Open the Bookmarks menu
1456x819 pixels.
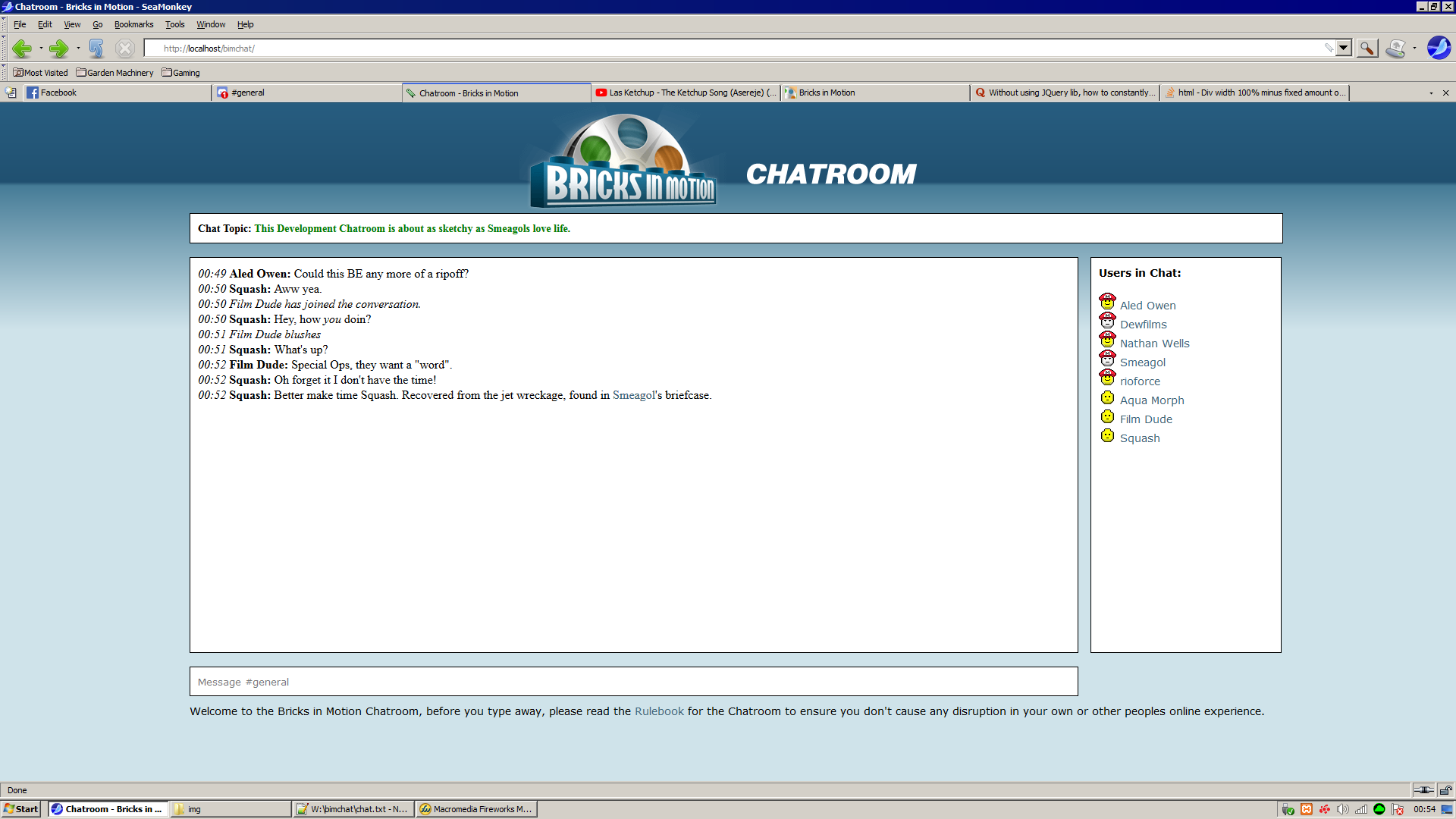pyautogui.click(x=133, y=24)
